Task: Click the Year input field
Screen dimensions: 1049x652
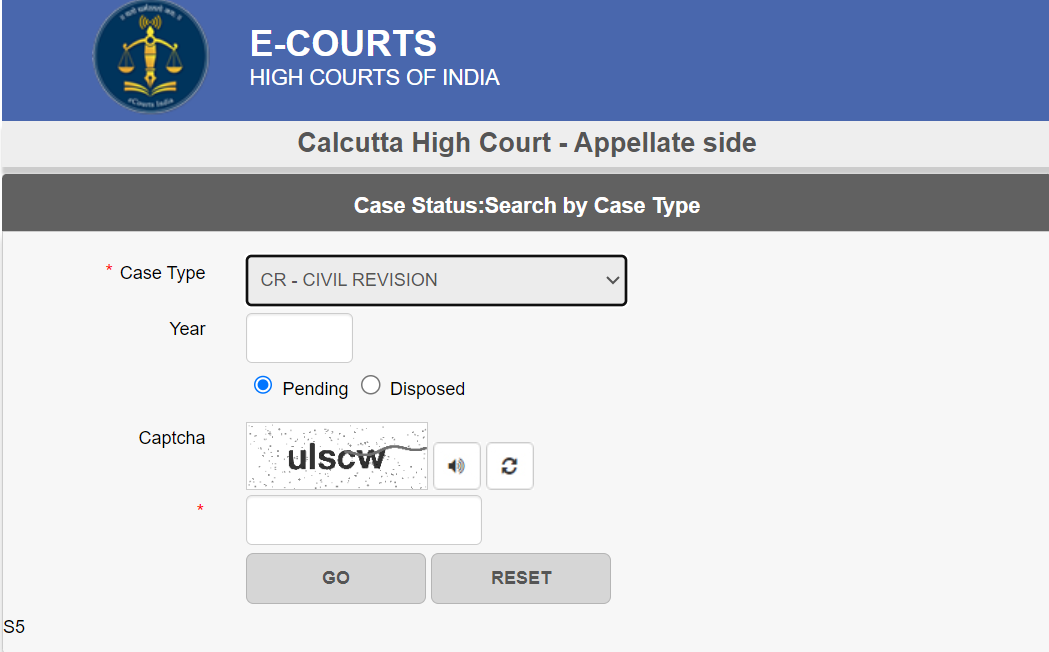Action: (x=299, y=338)
